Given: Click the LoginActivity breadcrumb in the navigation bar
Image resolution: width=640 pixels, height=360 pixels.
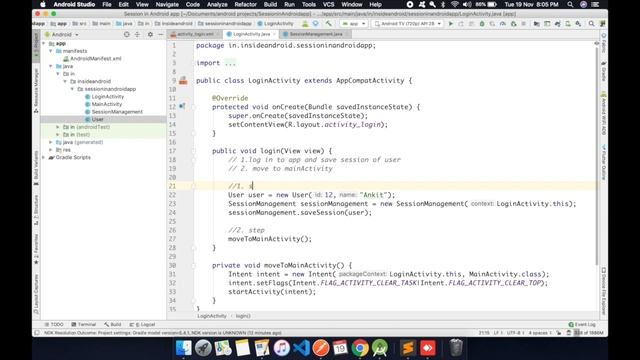Looking at the screenshot, I should pyautogui.click(x=276, y=24).
